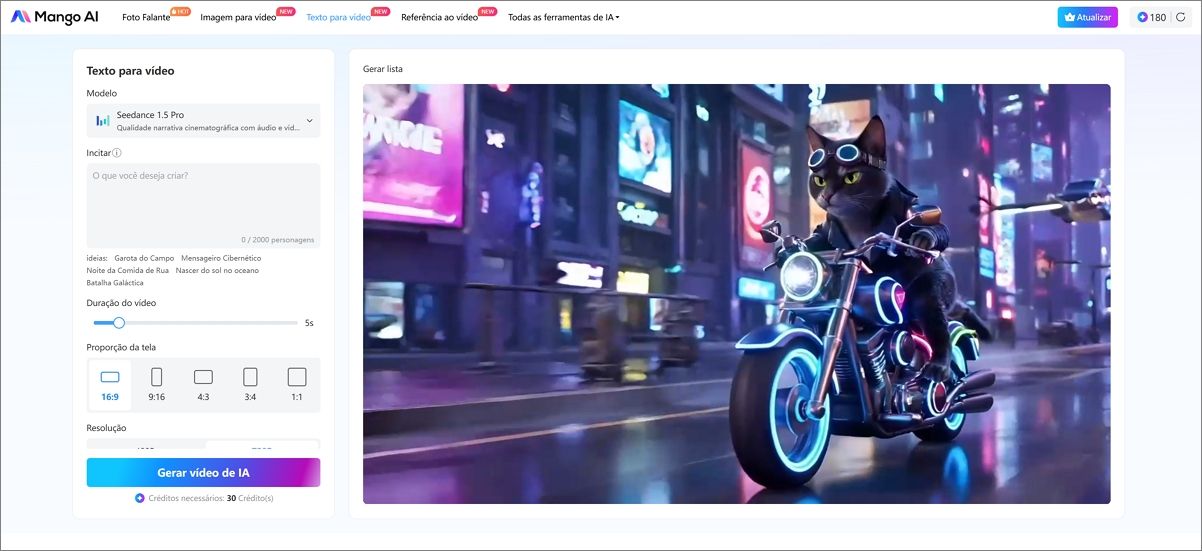This screenshot has height=551, width=1202.
Task: Click the Mango AI logo
Action: (x=55, y=17)
